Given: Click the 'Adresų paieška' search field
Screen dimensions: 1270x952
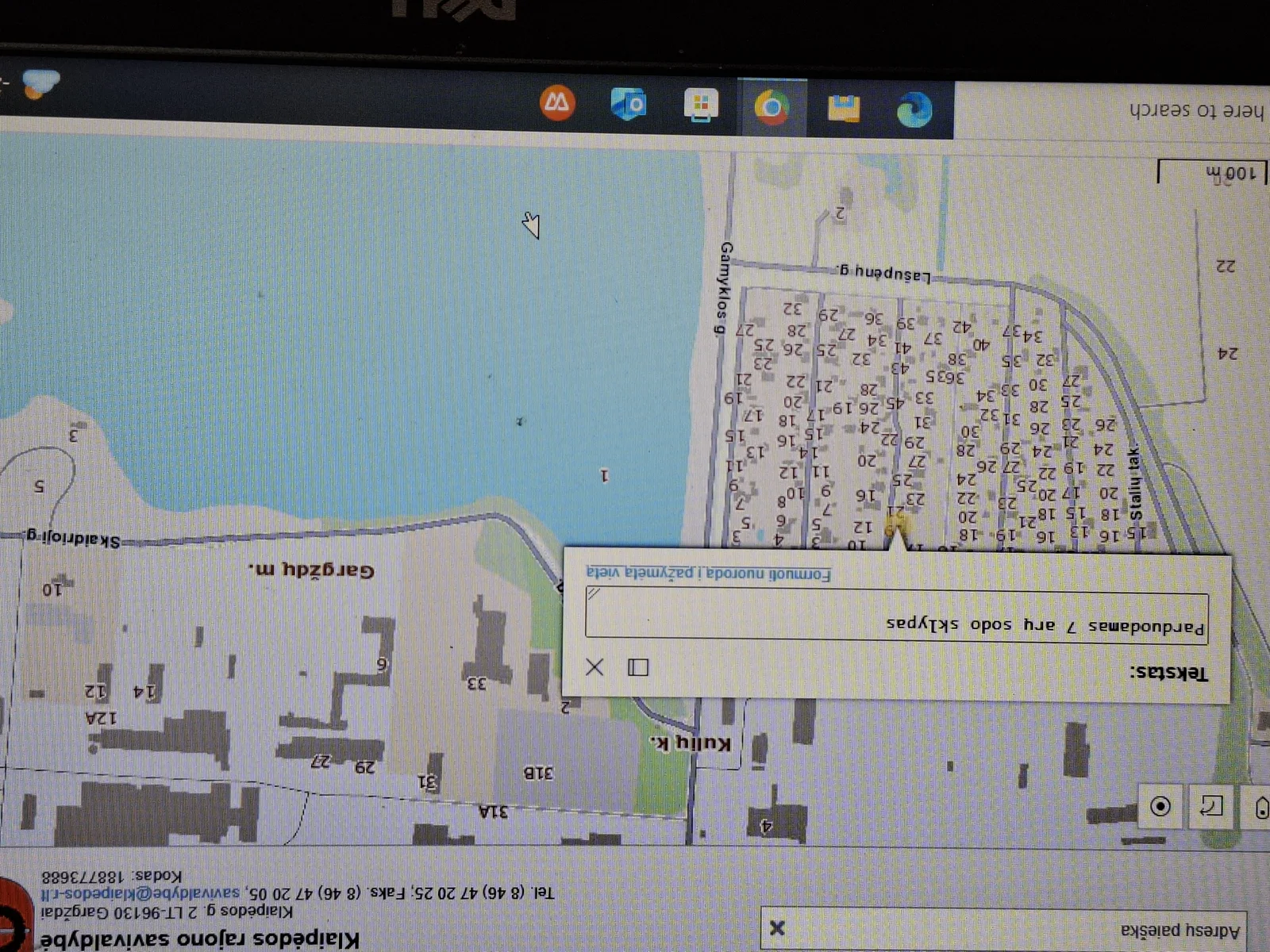Looking at the screenshot, I should [1003, 929].
